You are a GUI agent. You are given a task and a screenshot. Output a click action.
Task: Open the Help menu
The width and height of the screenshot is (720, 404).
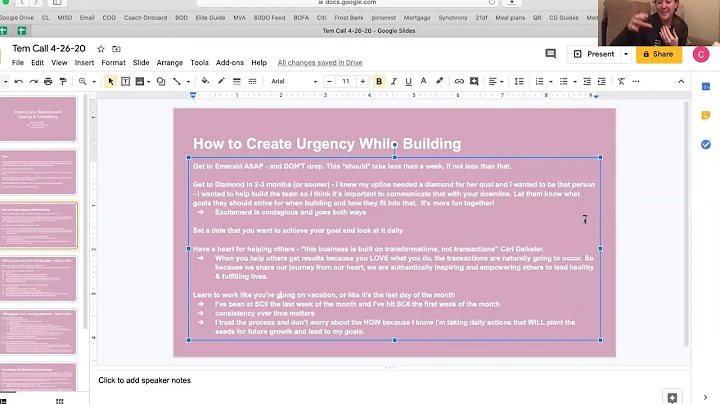259,62
